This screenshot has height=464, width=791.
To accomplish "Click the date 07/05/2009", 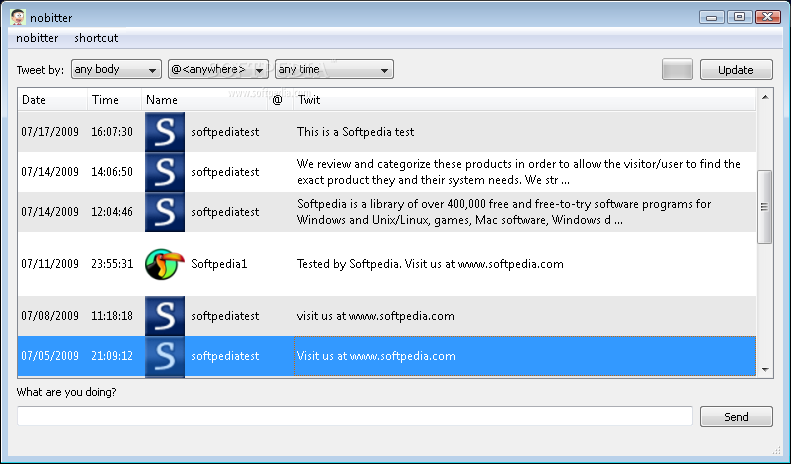I will click(50, 356).
